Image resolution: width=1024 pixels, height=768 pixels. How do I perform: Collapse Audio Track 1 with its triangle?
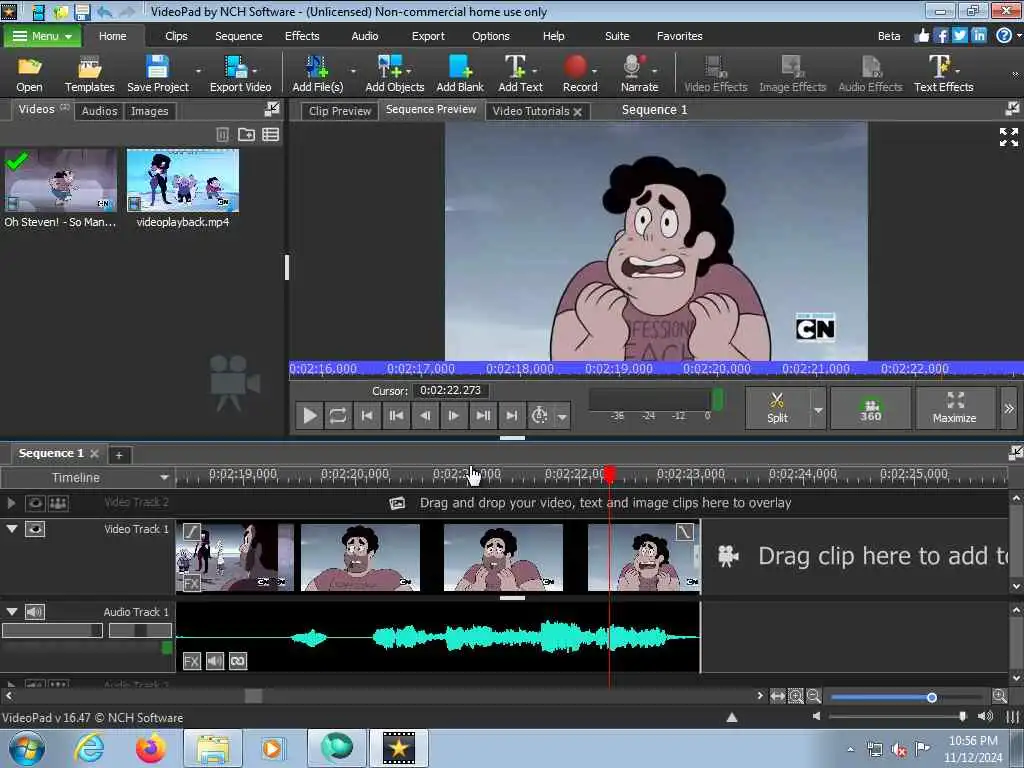[12, 611]
